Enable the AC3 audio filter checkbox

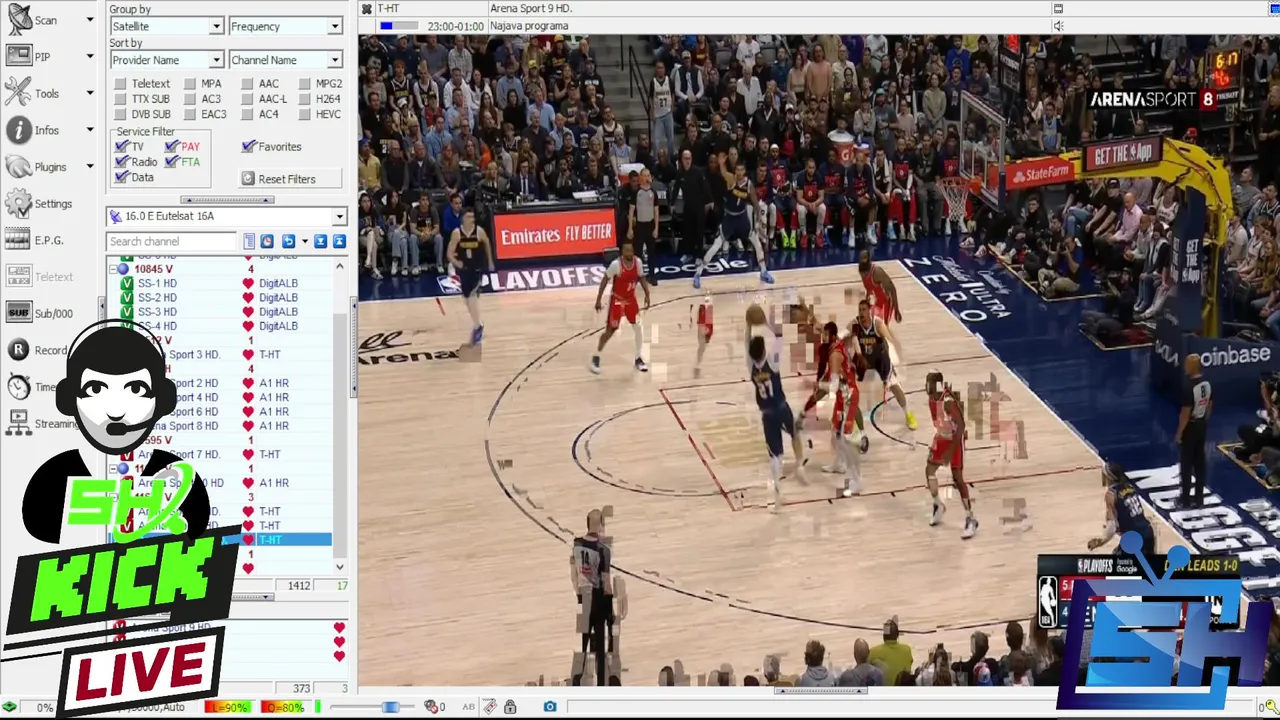click(190, 99)
